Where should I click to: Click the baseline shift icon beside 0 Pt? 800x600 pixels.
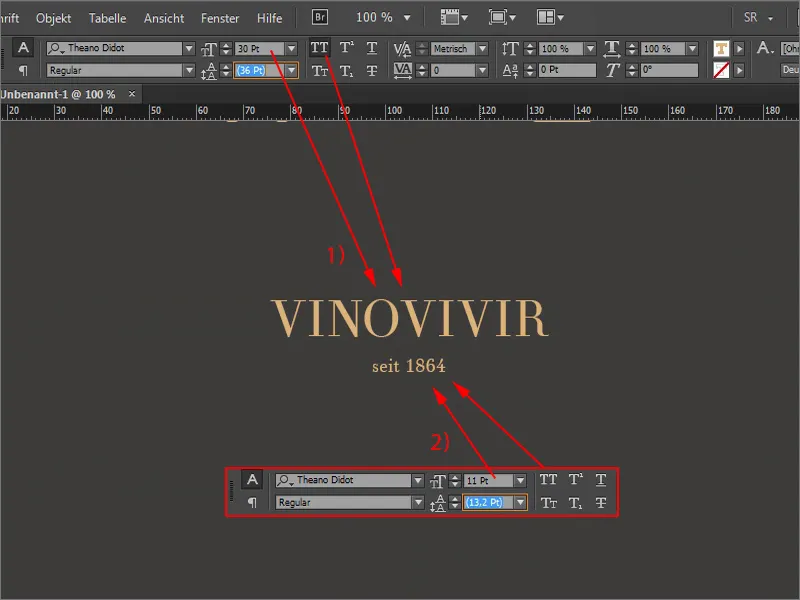click(x=510, y=70)
